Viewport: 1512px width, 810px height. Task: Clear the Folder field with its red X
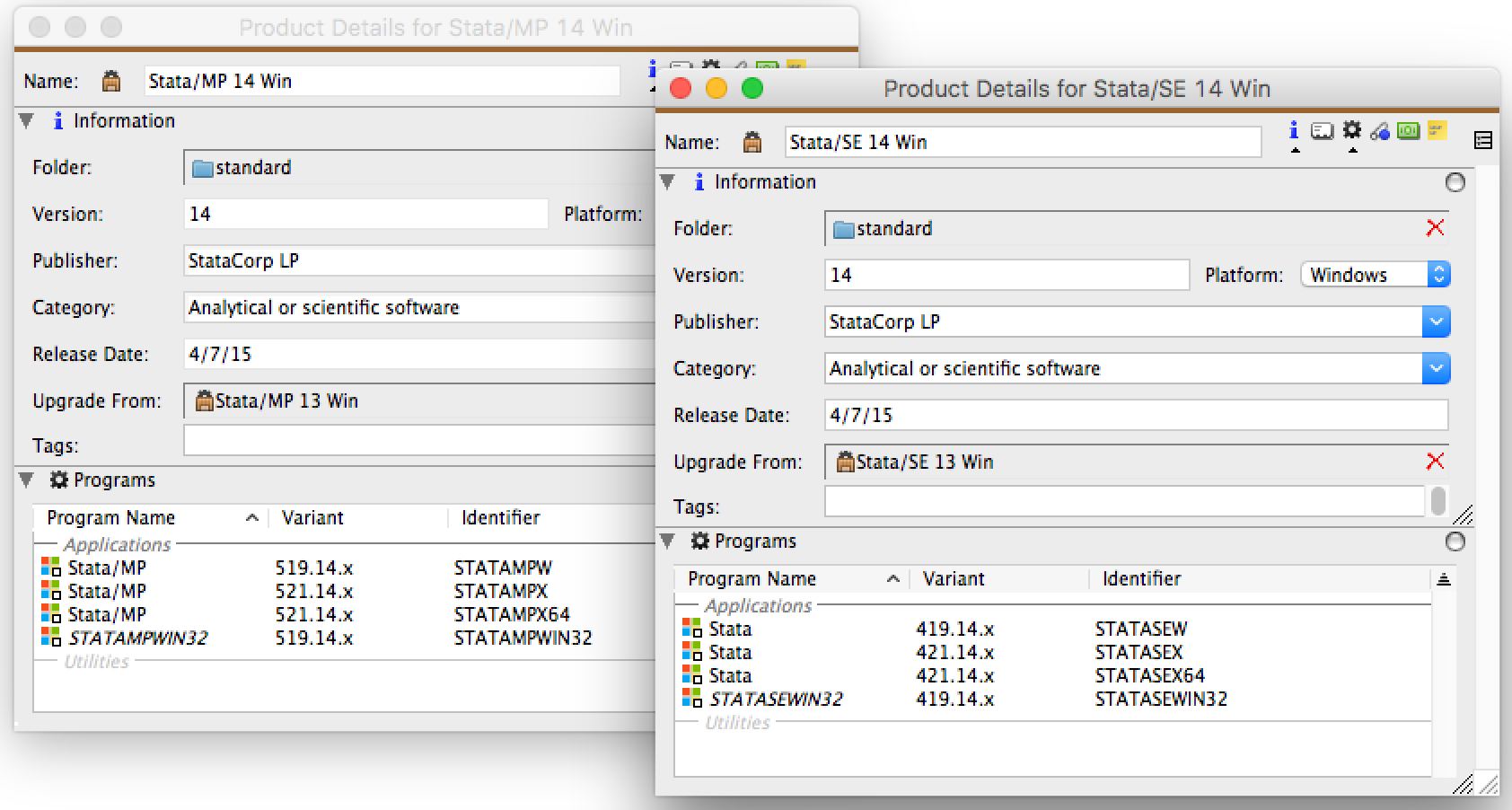click(1435, 228)
